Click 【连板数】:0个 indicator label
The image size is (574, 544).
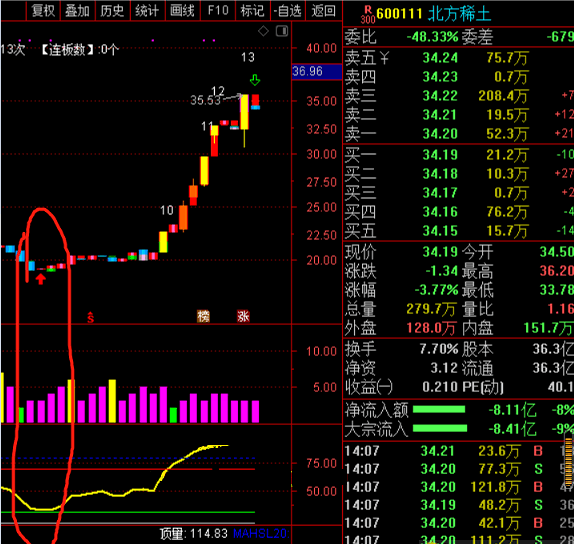(79, 49)
